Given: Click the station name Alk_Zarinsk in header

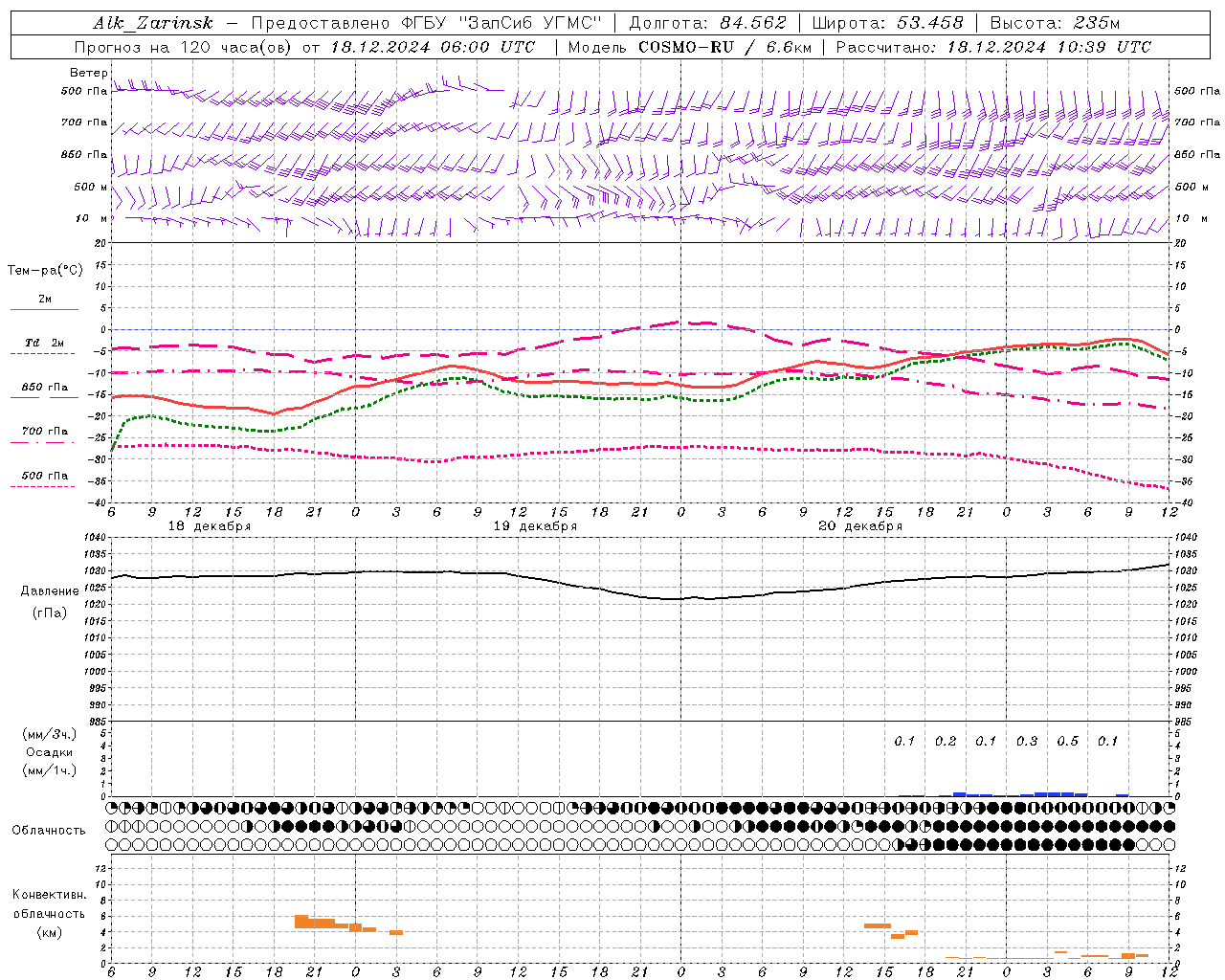Looking at the screenshot, I should tap(153, 23).
